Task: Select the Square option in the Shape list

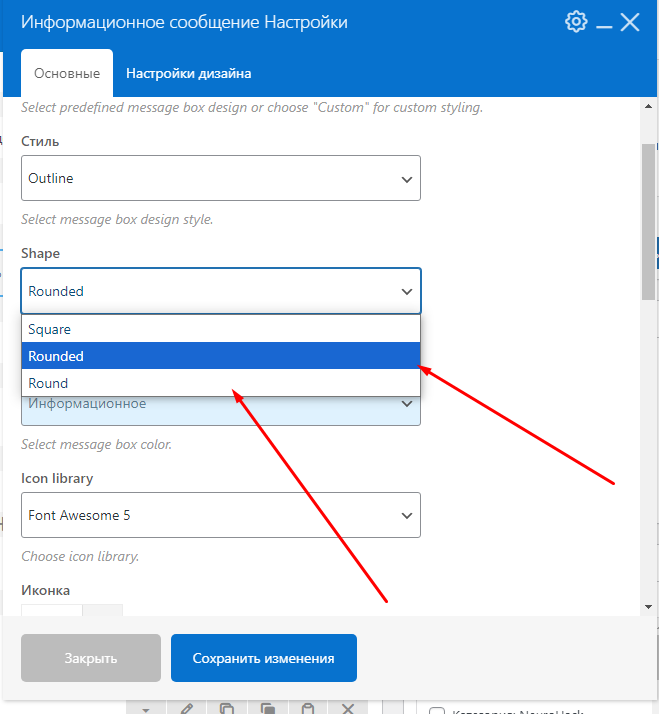Action: tap(220, 329)
